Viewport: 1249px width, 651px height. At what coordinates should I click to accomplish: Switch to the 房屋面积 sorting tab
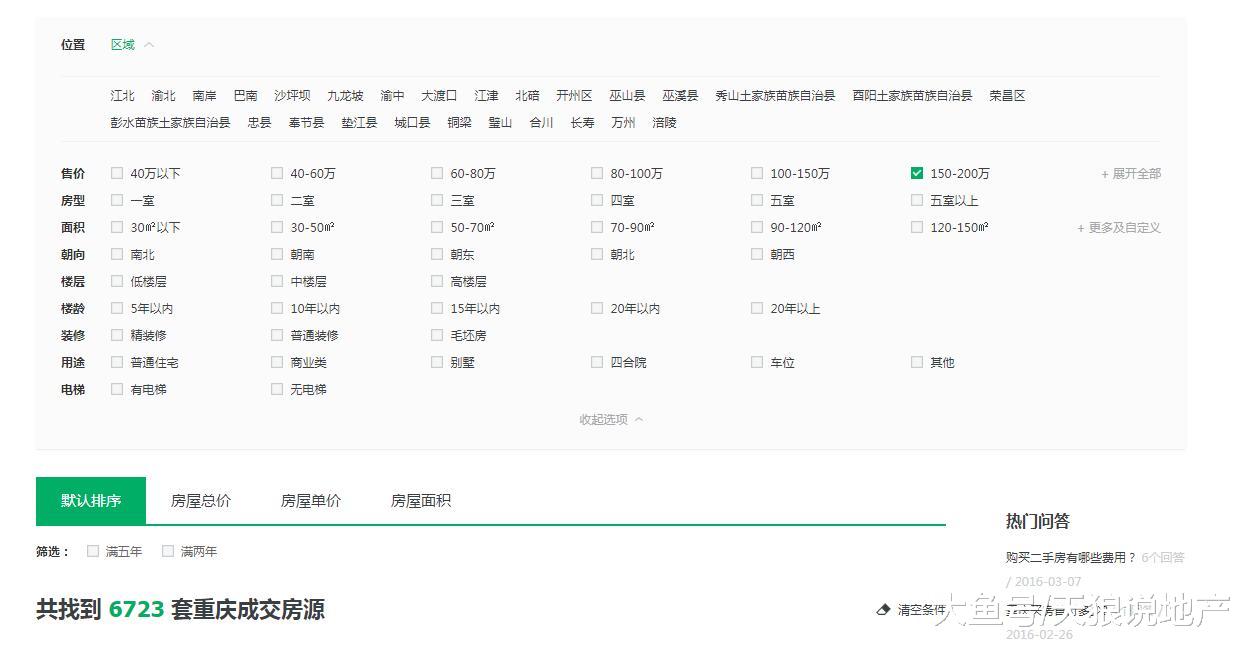click(x=419, y=500)
